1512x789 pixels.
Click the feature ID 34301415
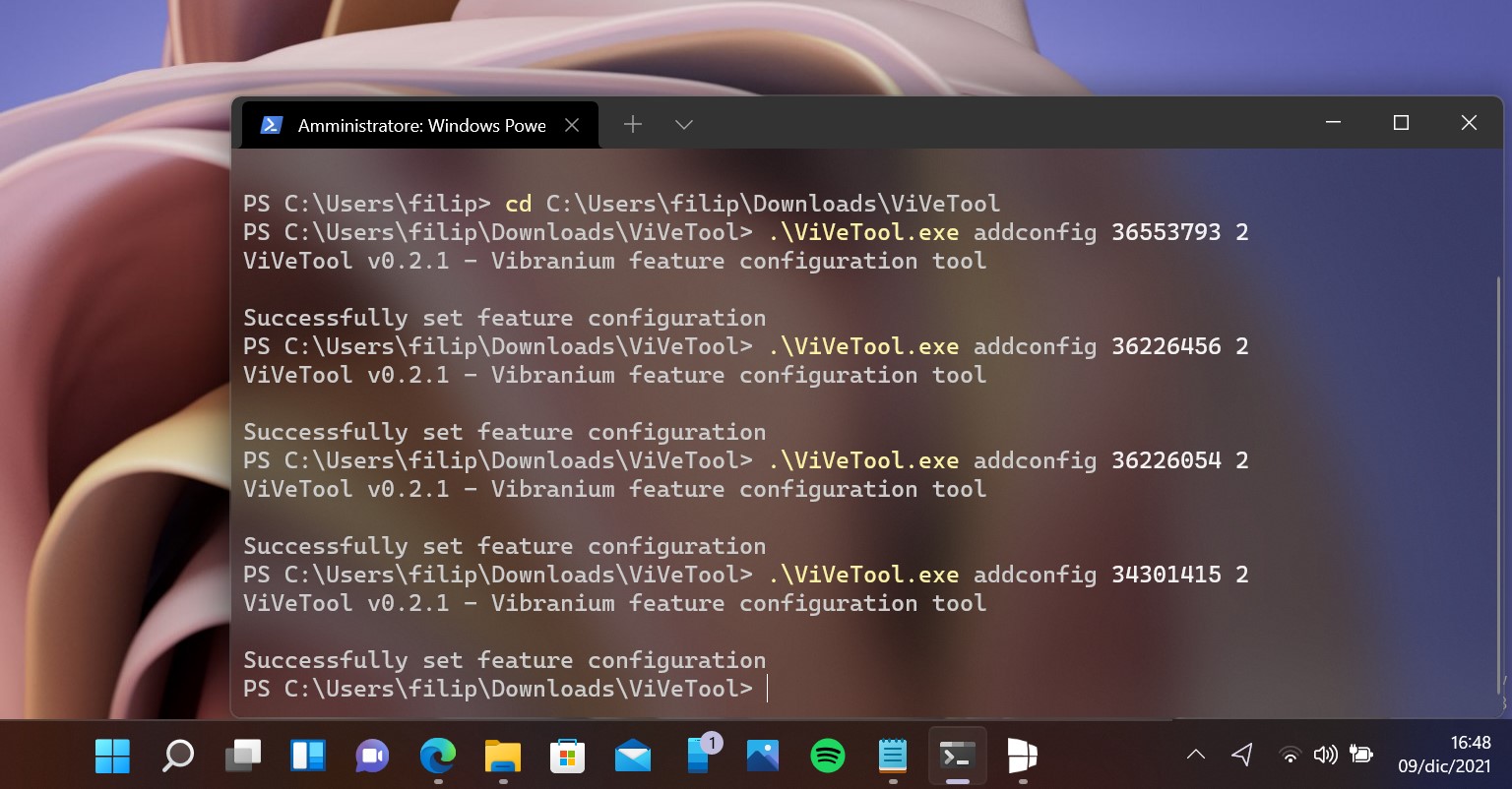(1166, 575)
